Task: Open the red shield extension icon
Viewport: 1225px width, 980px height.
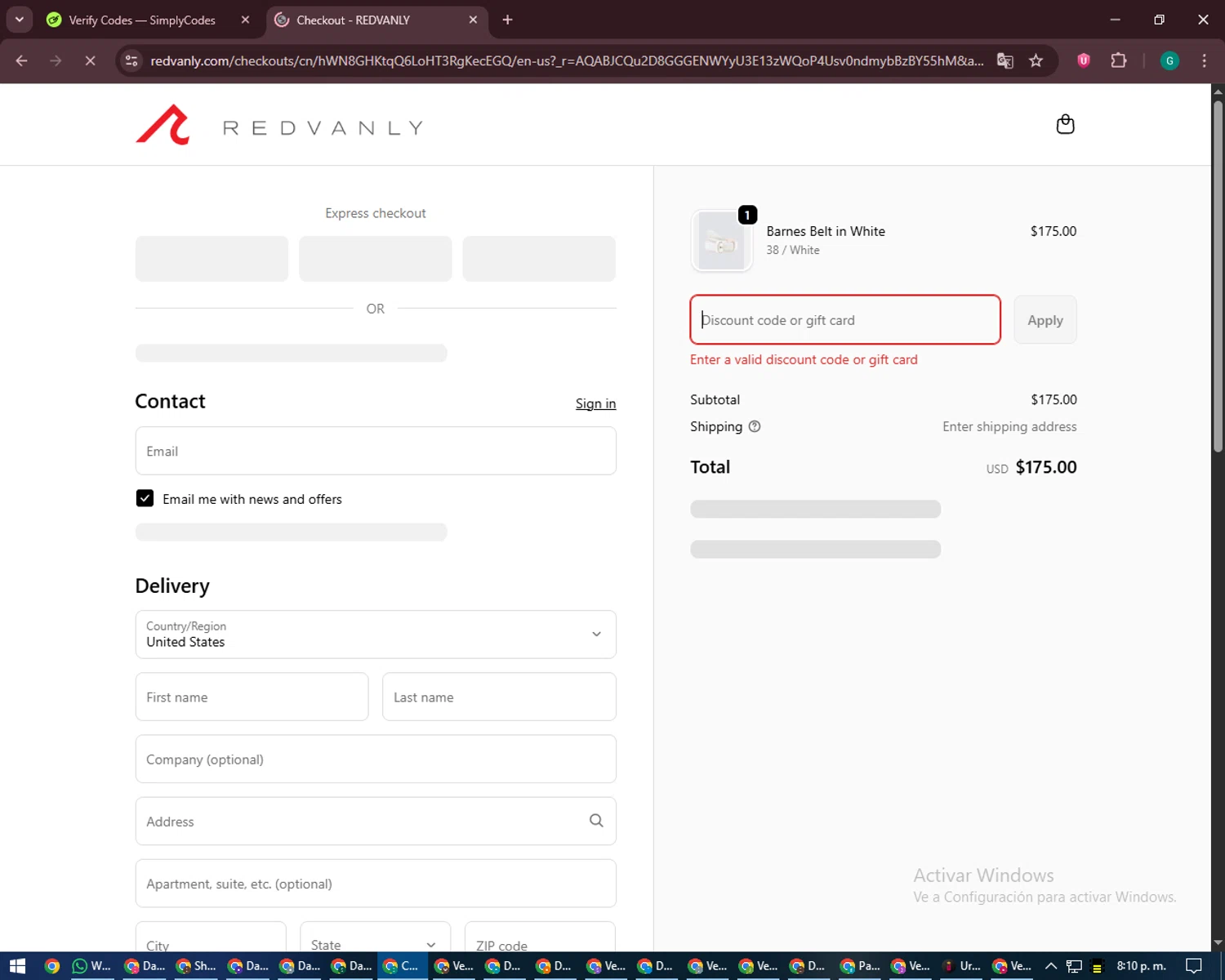Action: pos(1084,60)
